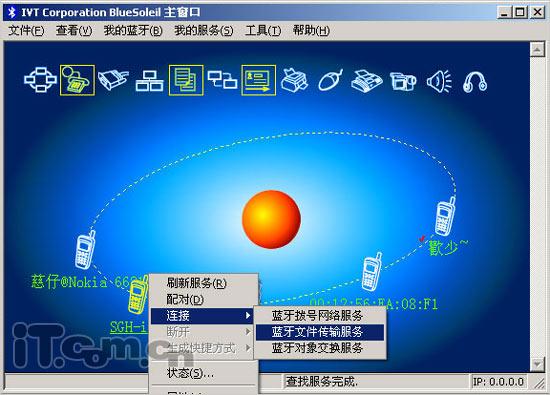Image resolution: width=550 pixels, height=395 pixels.
Task: Select 蓝牙拨号网络服务 in the submenu
Action: pyautogui.click(x=320, y=315)
